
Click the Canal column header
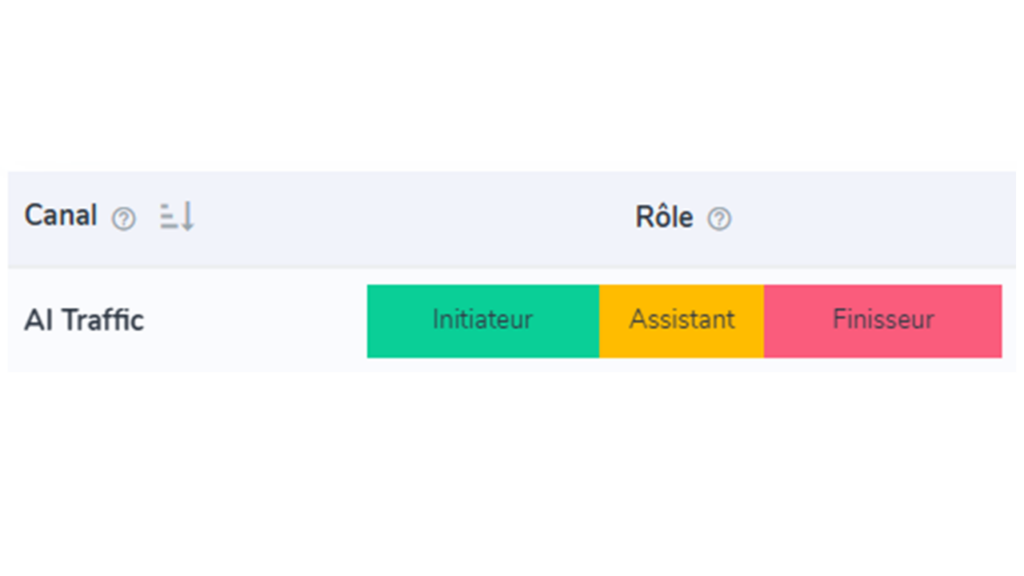point(61,216)
